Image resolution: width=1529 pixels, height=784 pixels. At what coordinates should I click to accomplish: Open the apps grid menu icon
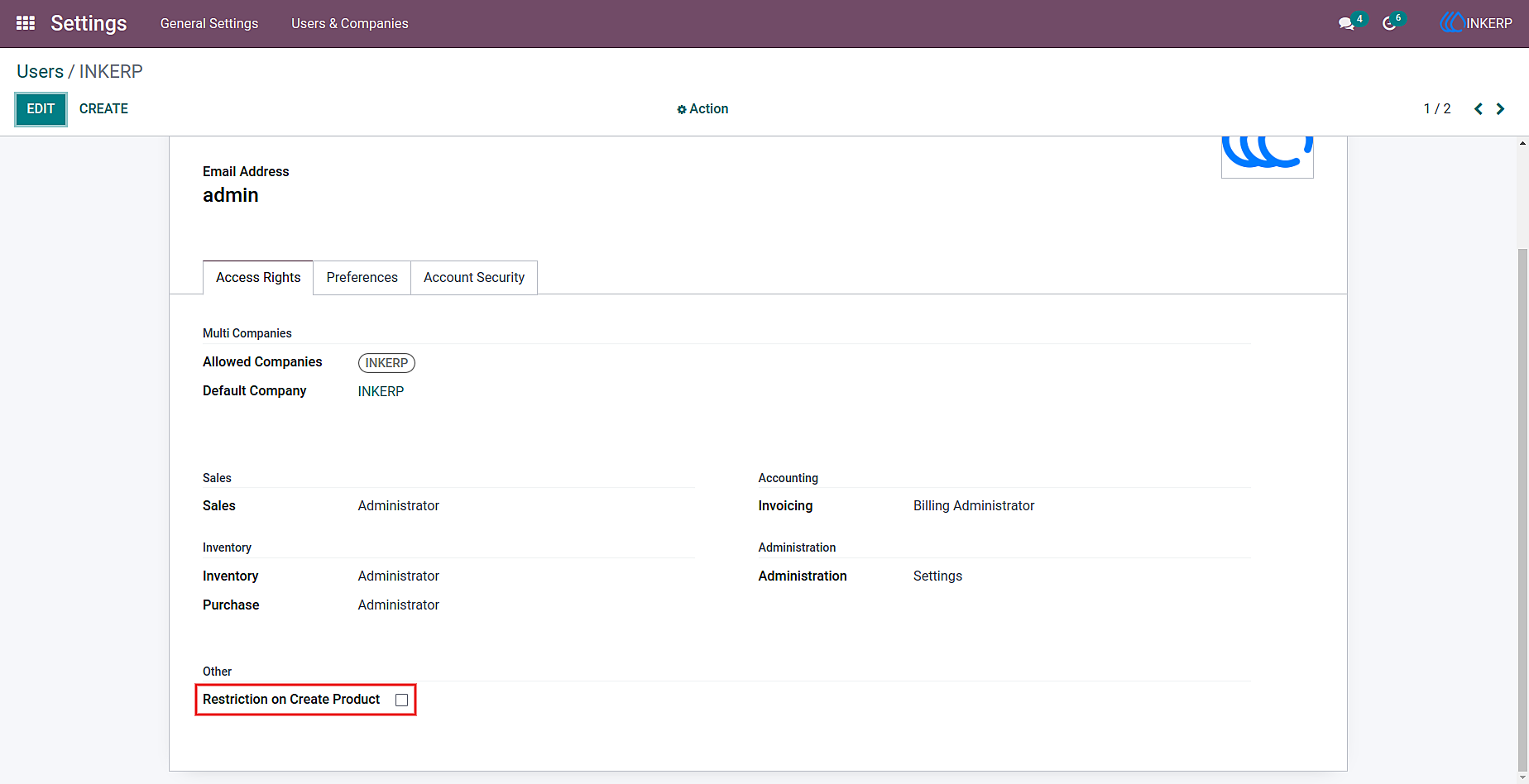[26, 23]
